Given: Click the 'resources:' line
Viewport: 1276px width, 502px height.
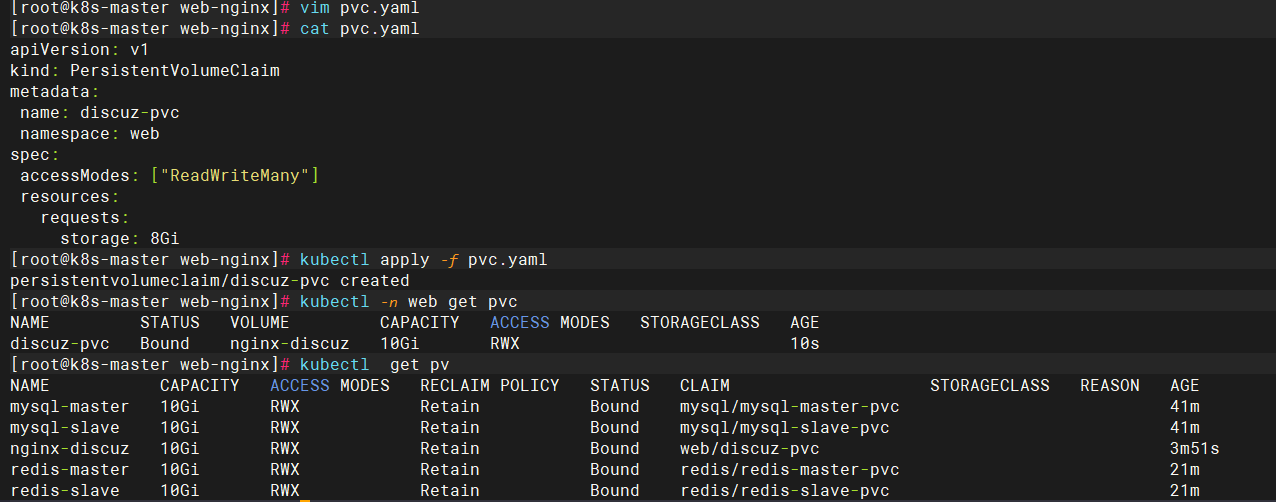Looking at the screenshot, I should coord(70,197).
